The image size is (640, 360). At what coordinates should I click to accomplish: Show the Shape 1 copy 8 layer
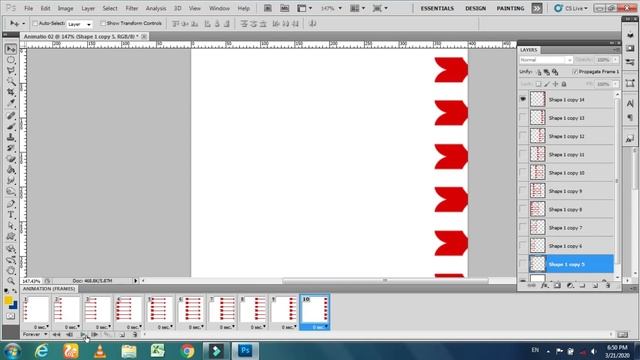pyautogui.click(x=523, y=209)
